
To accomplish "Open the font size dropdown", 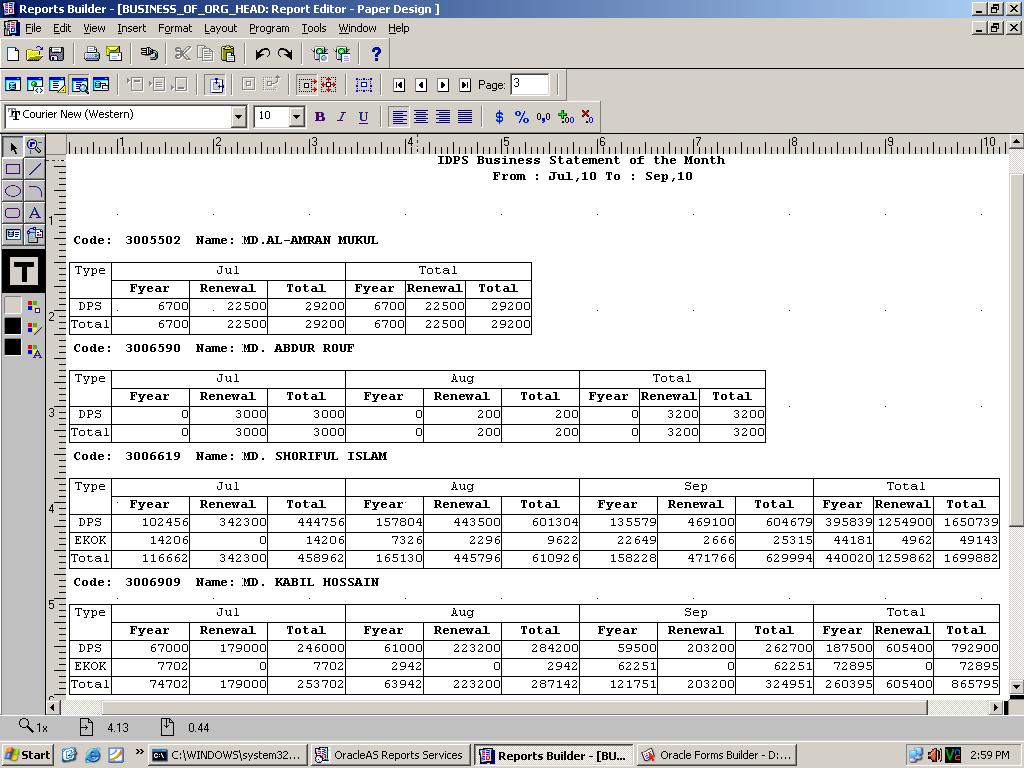I will click(296, 117).
